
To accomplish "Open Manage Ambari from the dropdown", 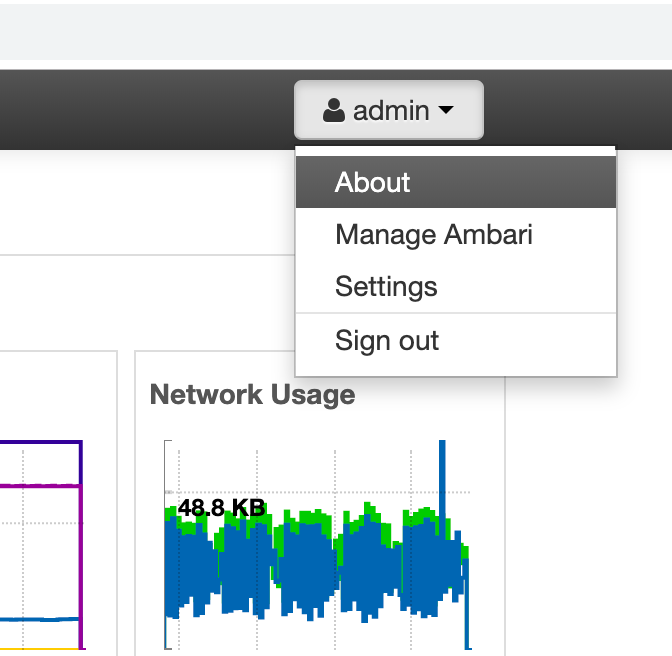I will tap(434, 235).
